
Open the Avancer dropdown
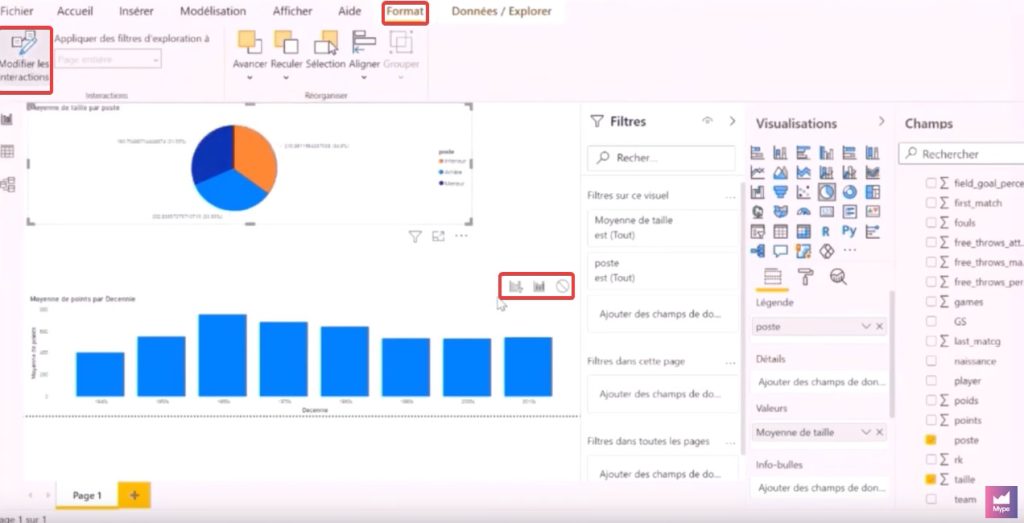click(x=249, y=78)
